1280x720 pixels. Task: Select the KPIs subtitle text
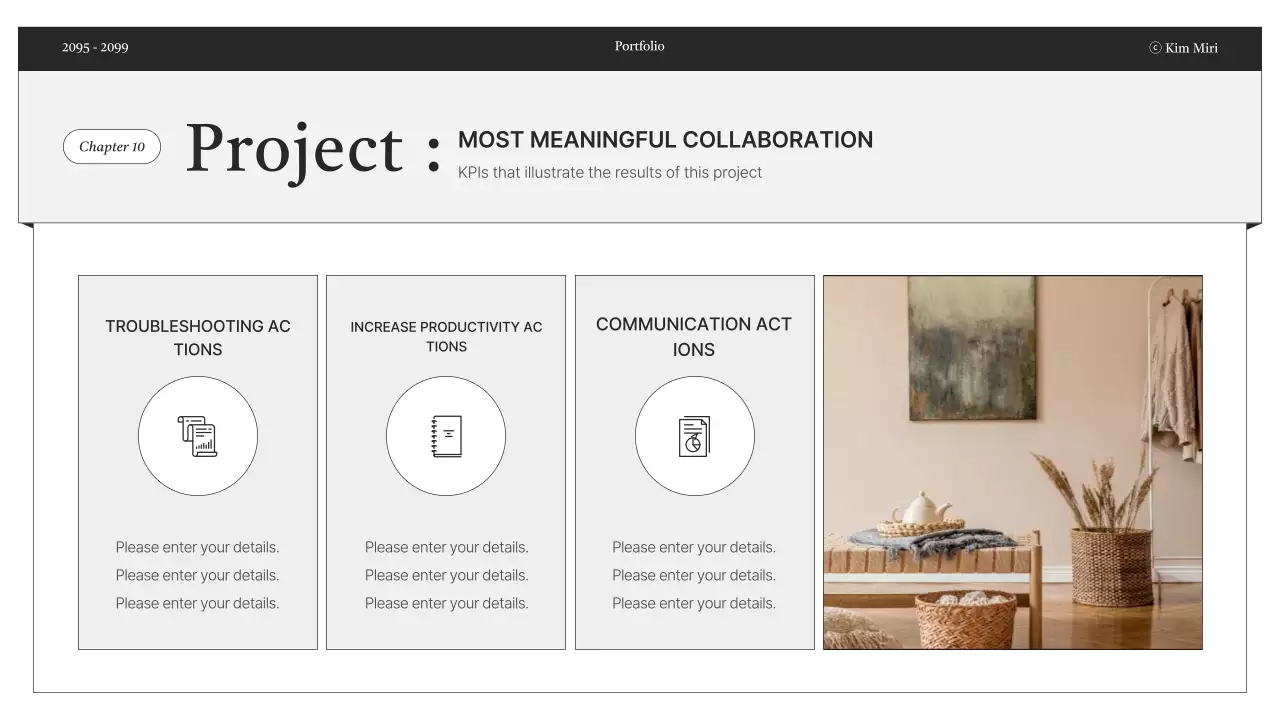click(610, 172)
